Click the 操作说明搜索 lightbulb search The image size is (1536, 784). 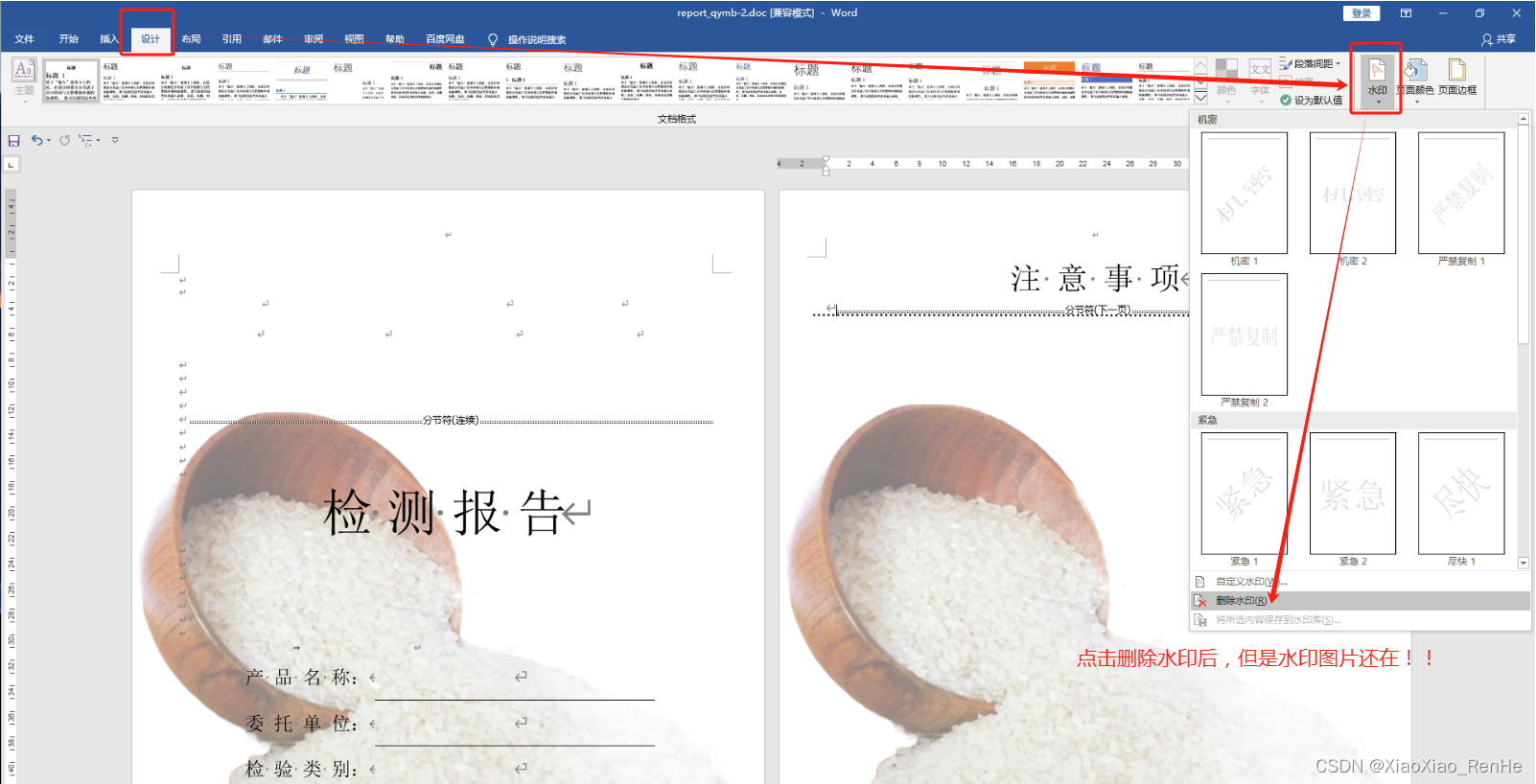point(527,39)
